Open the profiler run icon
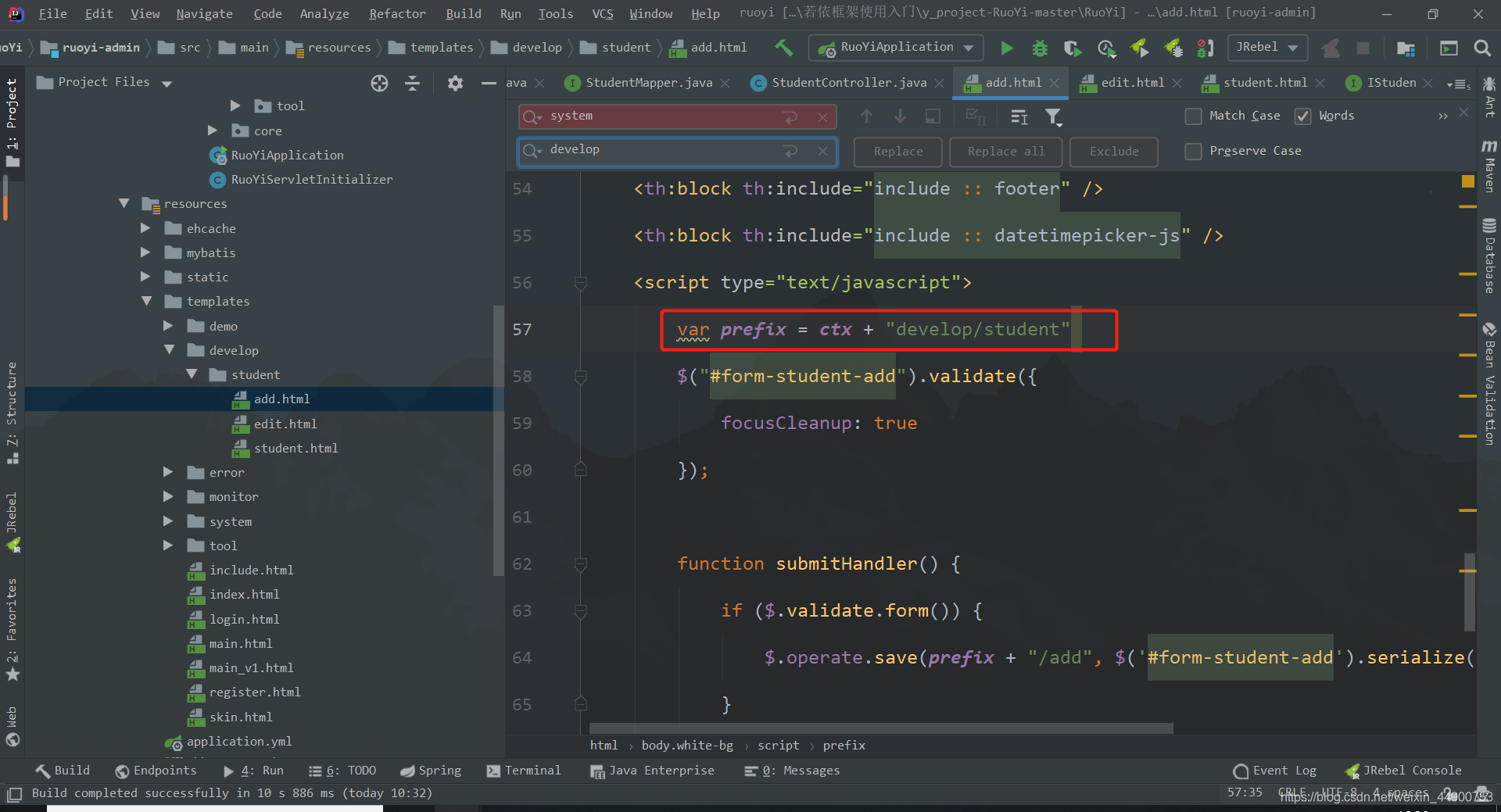1501x812 pixels. pyautogui.click(x=1106, y=48)
